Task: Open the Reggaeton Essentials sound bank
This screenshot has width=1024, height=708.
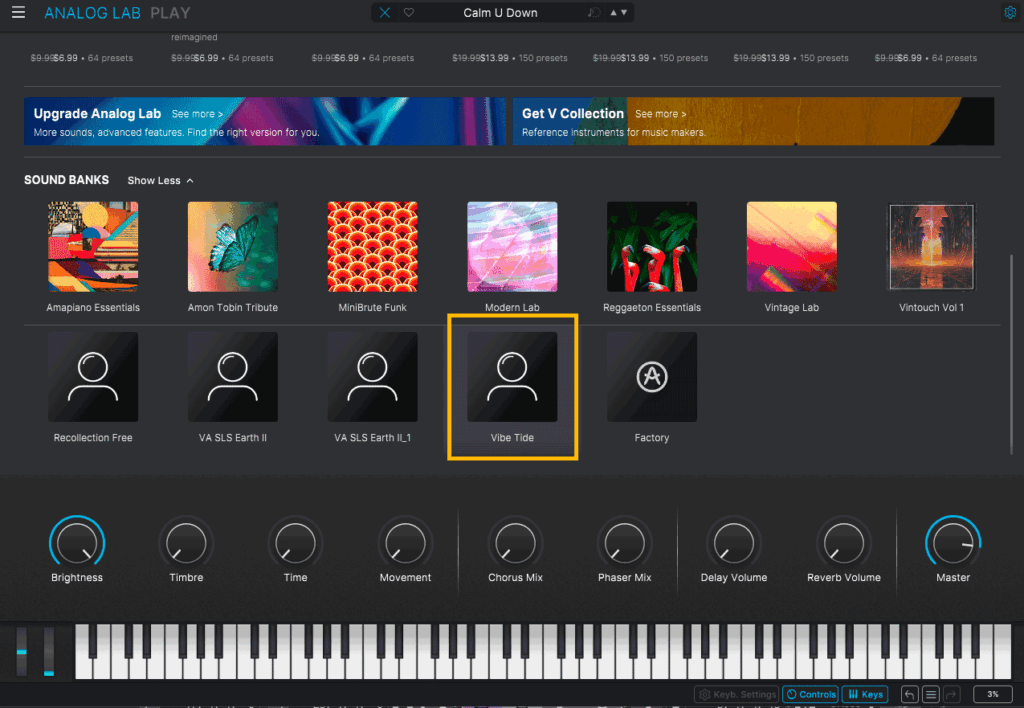Action: click(x=652, y=257)
